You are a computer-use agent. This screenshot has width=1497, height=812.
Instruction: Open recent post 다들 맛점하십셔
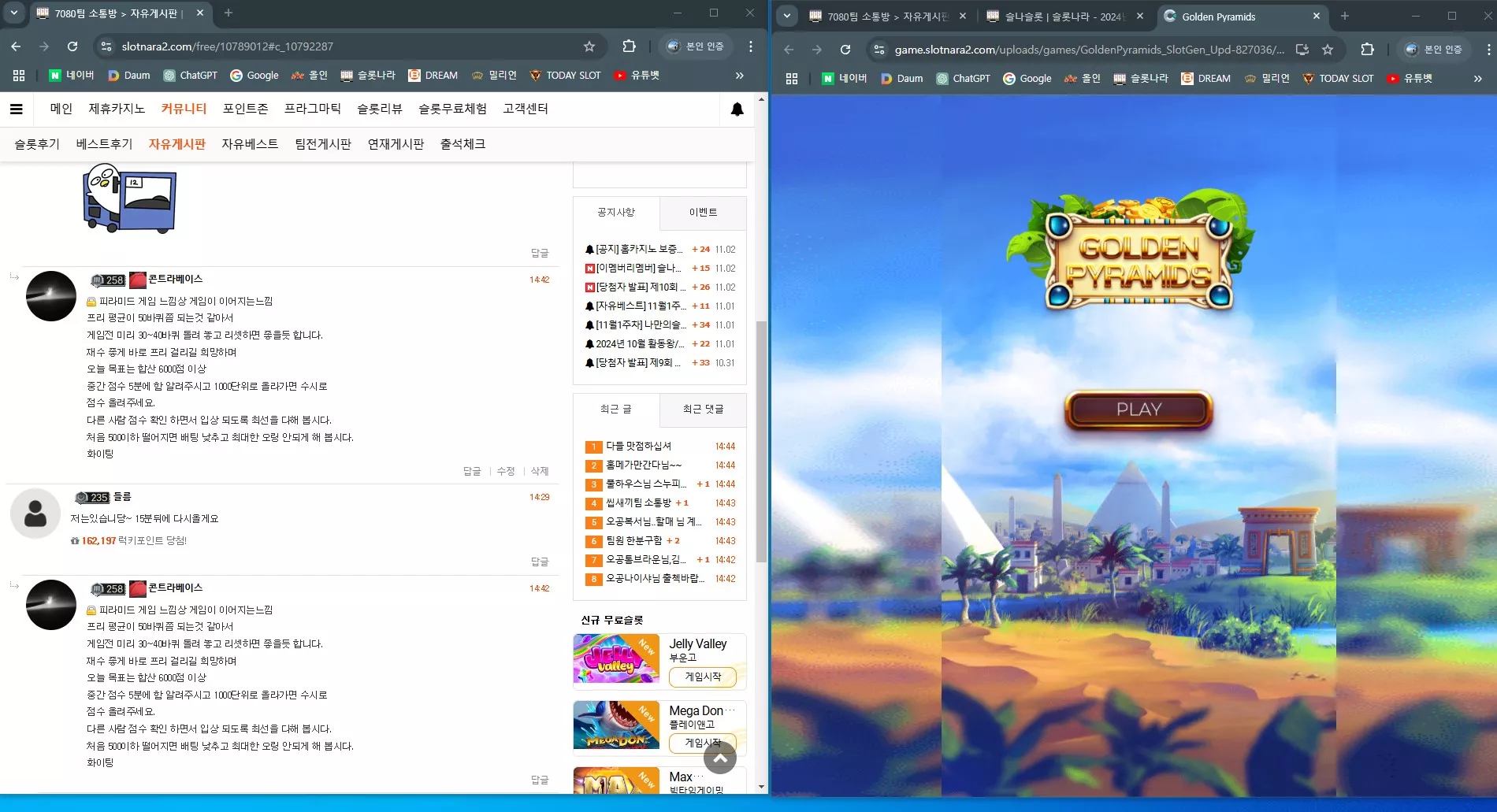[x=638, y=446]
